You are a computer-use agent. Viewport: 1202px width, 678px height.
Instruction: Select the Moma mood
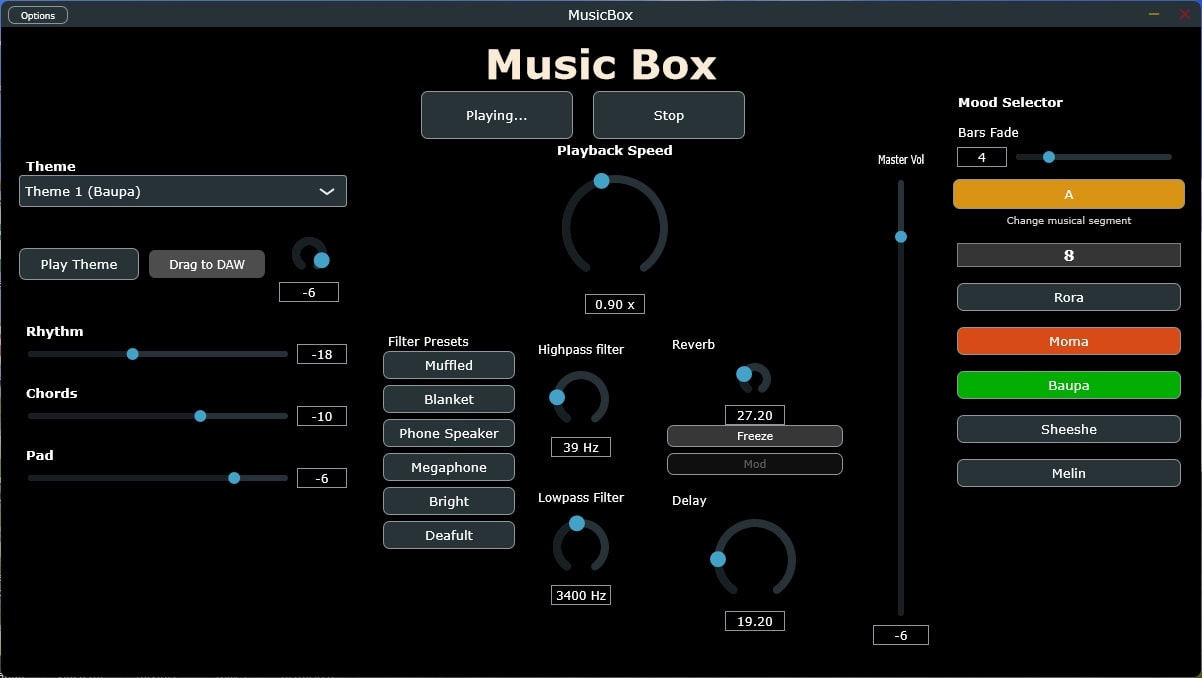(1068, 341)
